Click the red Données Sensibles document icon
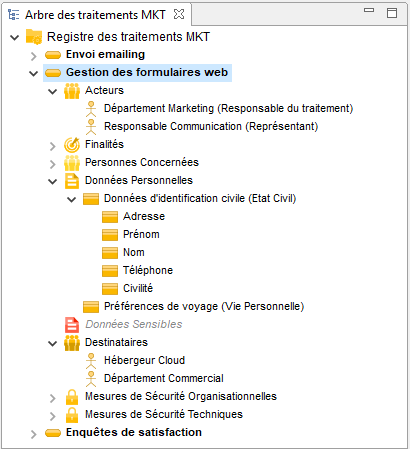The width and height of the screenshot is (411, 453). (x=72, y=325)
